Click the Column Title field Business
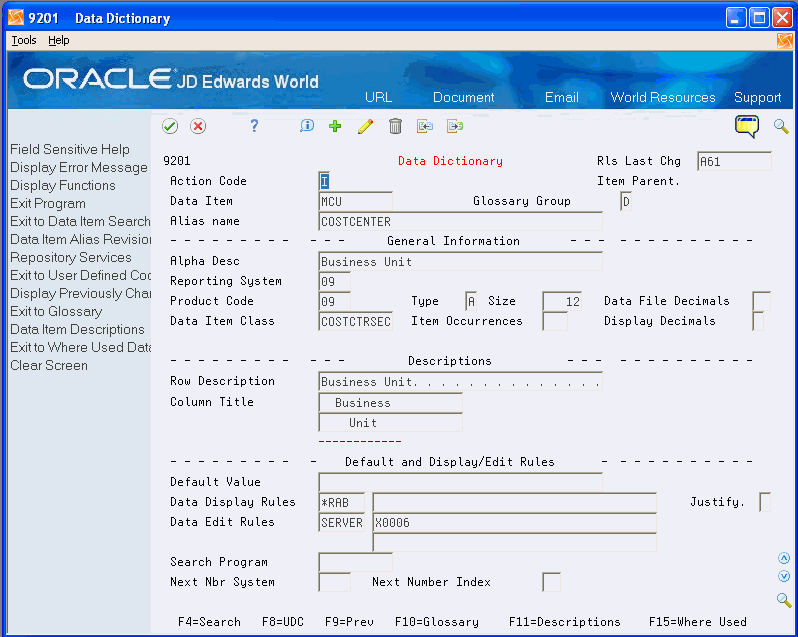The height and width of the screenshot is (637, 798). (x=390, y=402)
